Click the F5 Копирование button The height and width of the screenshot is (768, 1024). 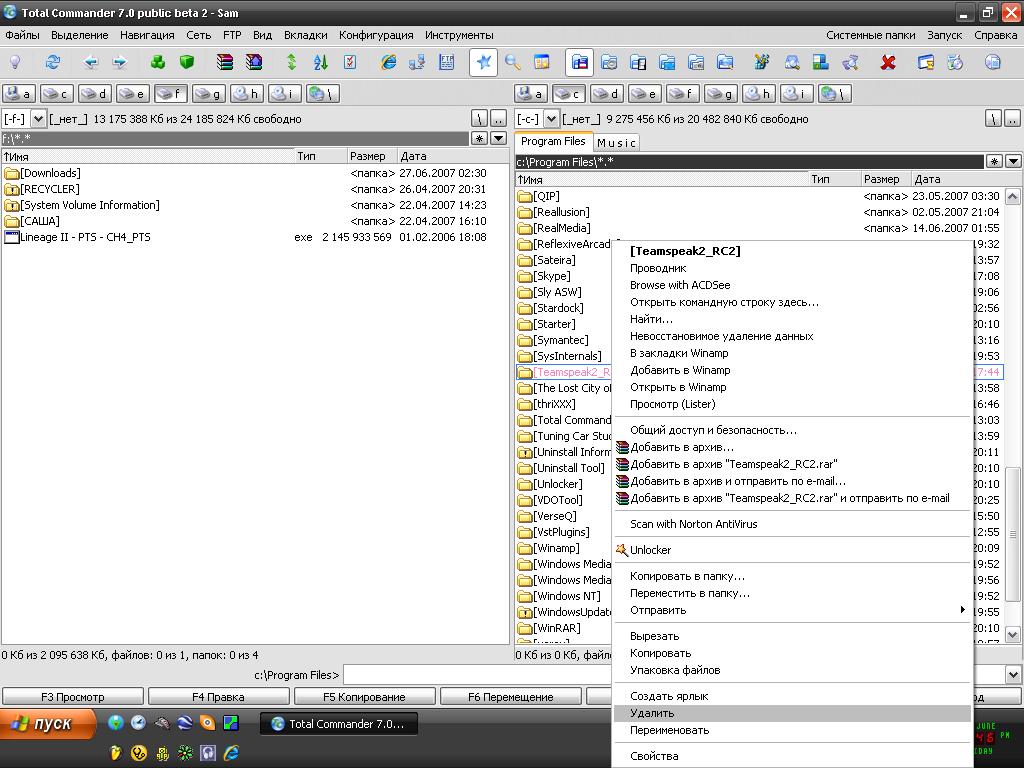coord(364,697)
